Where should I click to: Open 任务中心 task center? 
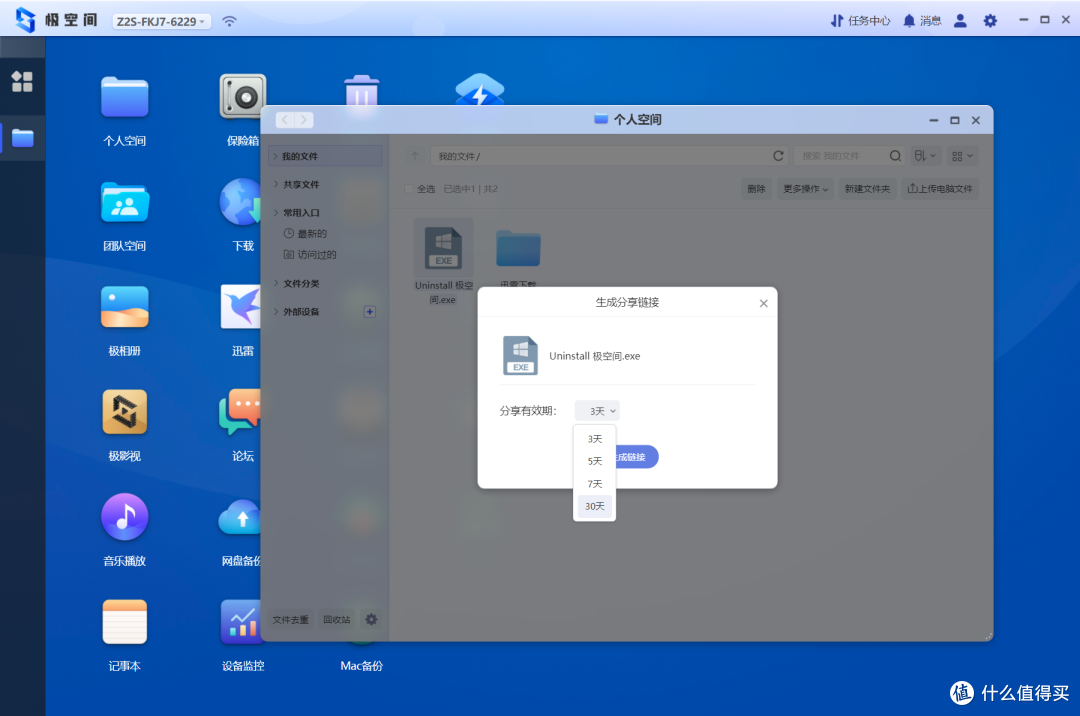coord(860,21)
